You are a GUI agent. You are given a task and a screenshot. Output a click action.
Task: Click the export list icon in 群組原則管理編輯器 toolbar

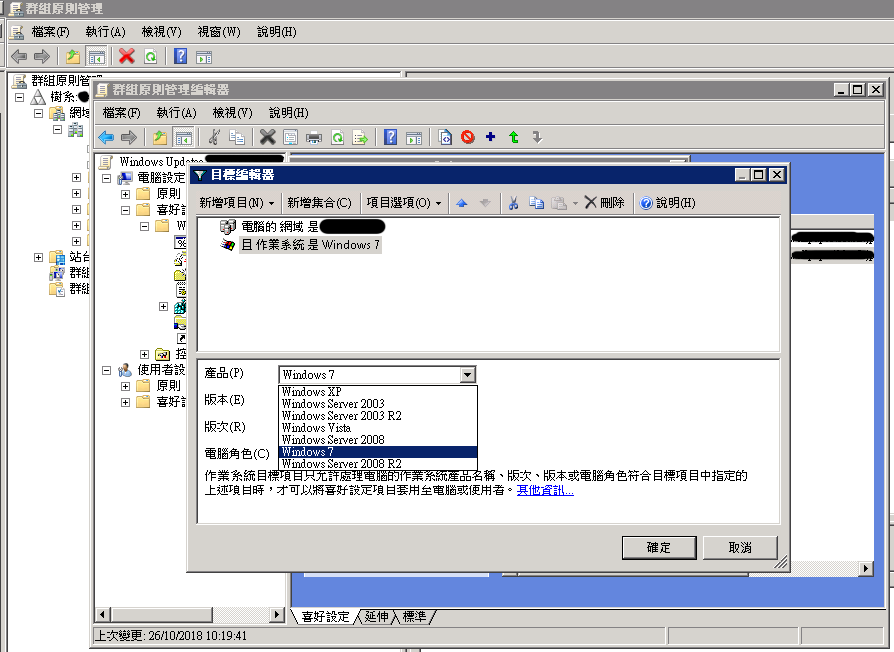[x=360, y=137]
